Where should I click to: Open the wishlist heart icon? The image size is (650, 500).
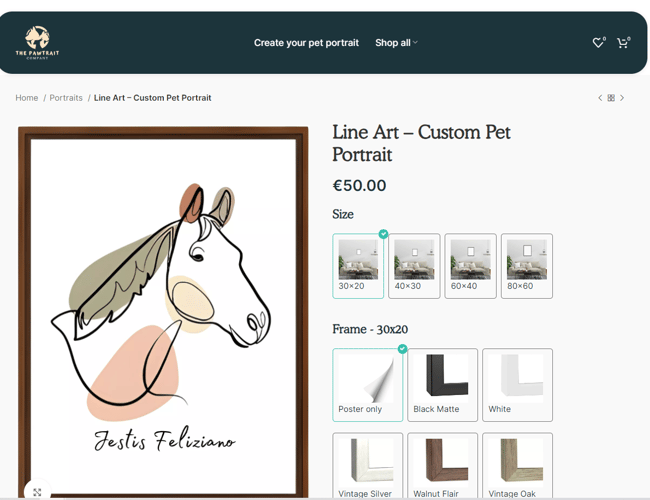click(598, 43)
